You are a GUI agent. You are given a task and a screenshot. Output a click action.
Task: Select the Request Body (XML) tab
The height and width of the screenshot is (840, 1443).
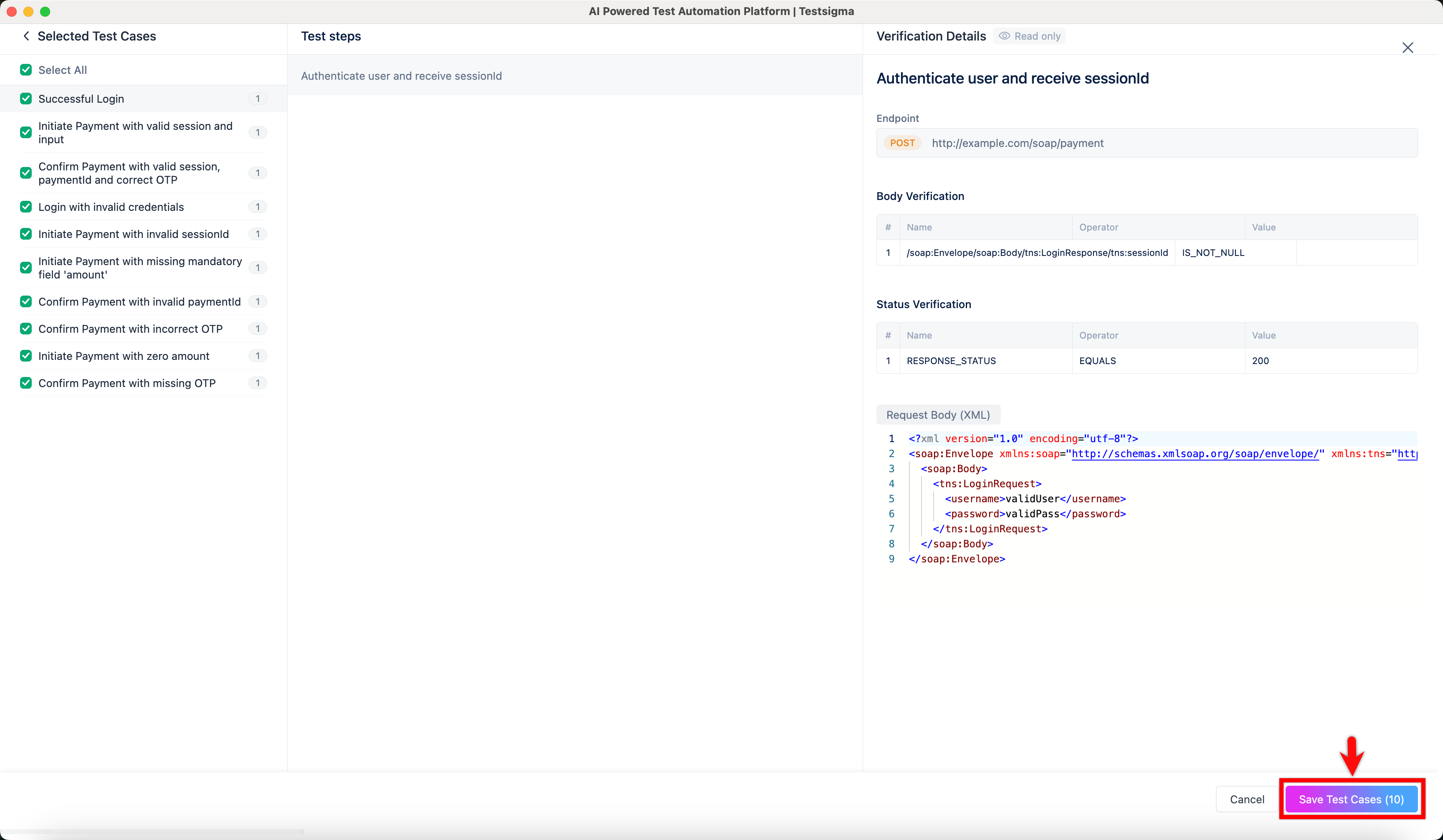937,415
